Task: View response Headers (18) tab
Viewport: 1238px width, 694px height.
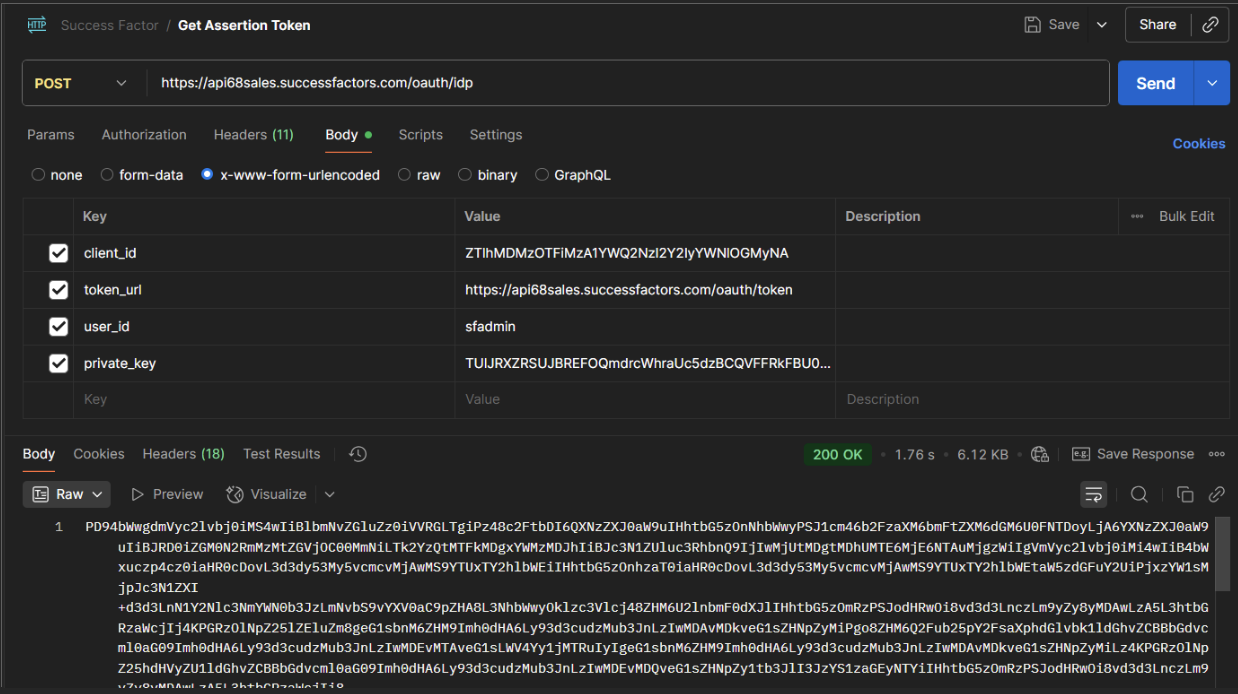Action: tap(184, 454)
